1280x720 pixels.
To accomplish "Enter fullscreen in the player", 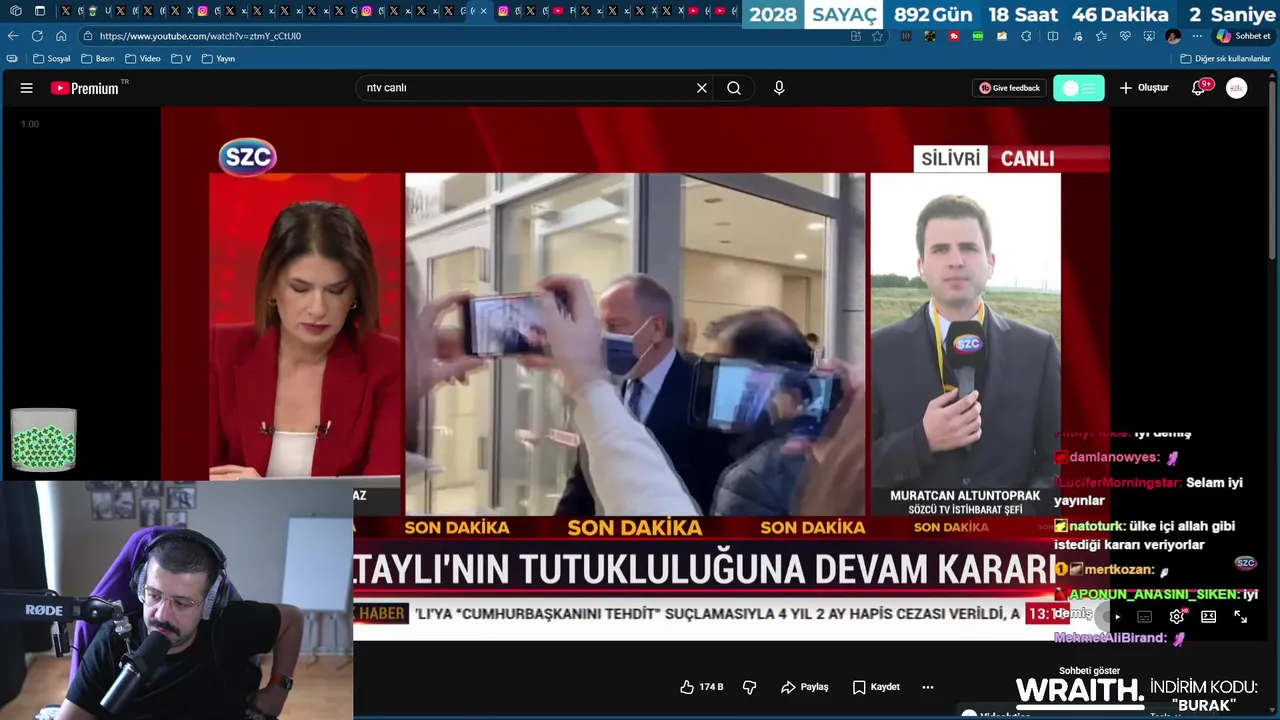I will [1241, 617].
